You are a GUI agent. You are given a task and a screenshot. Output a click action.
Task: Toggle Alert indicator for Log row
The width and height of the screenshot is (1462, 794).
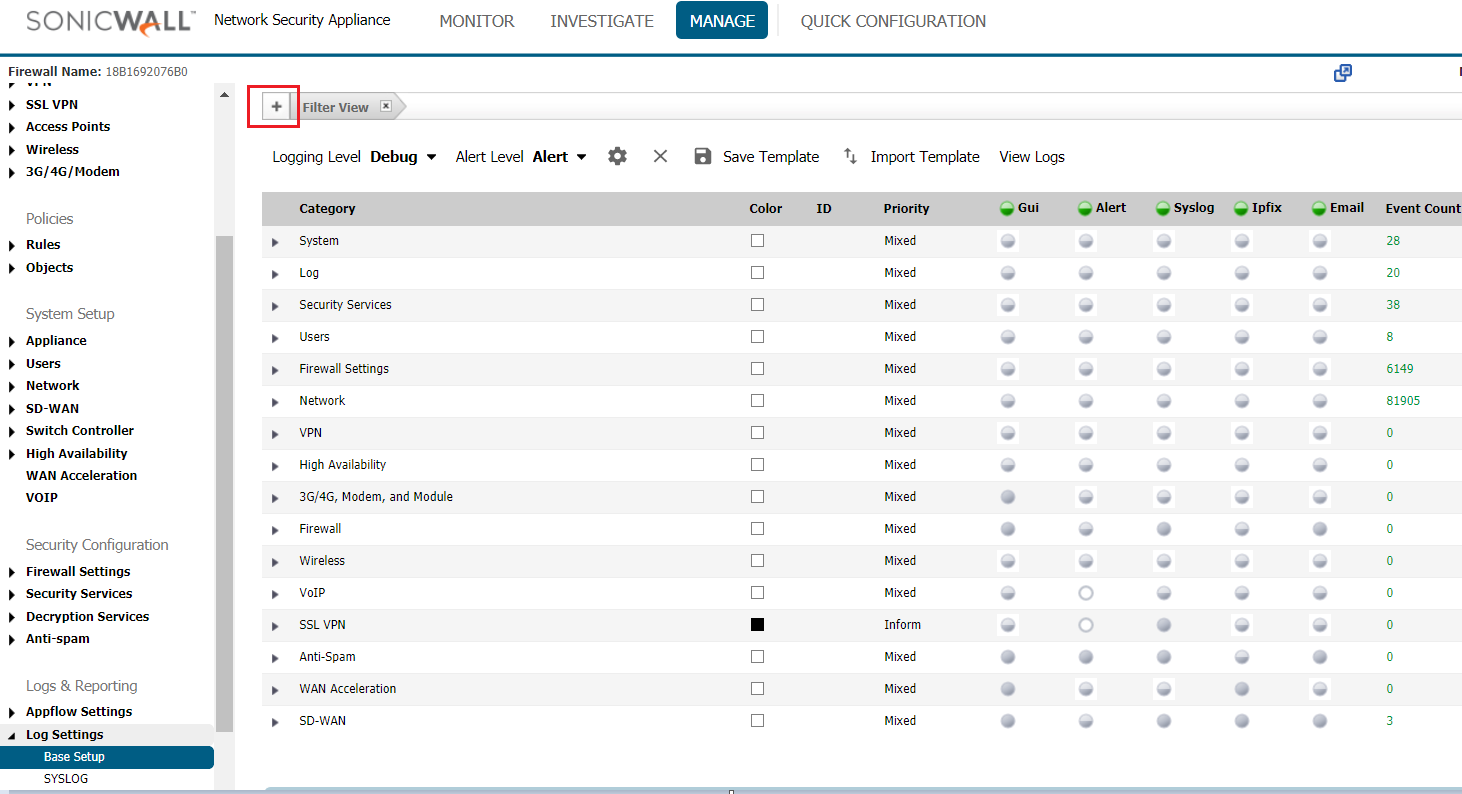pyautogui.click(x=1086, y=273)
